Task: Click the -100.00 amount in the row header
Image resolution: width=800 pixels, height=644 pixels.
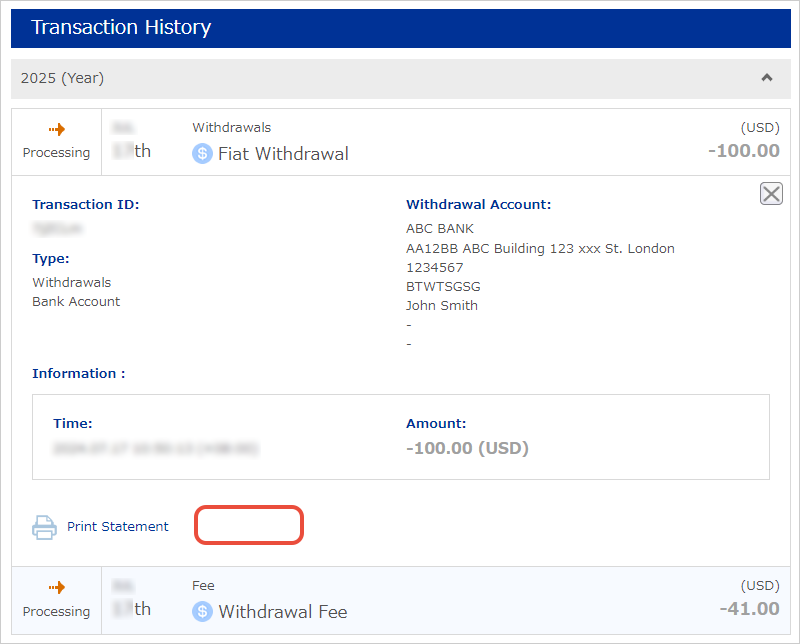Action: (743, 152)
